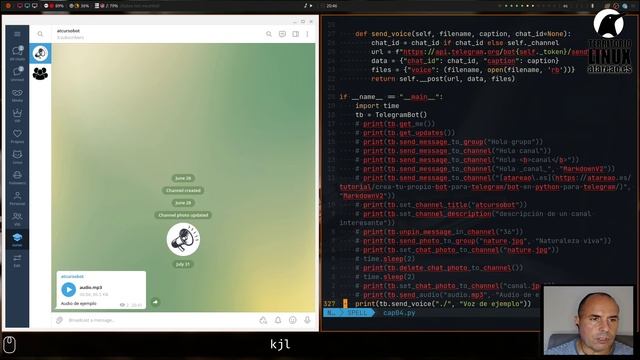
Task: Click the speaker webcam thumbnail in the corner
Action: [x=589, y=320]
